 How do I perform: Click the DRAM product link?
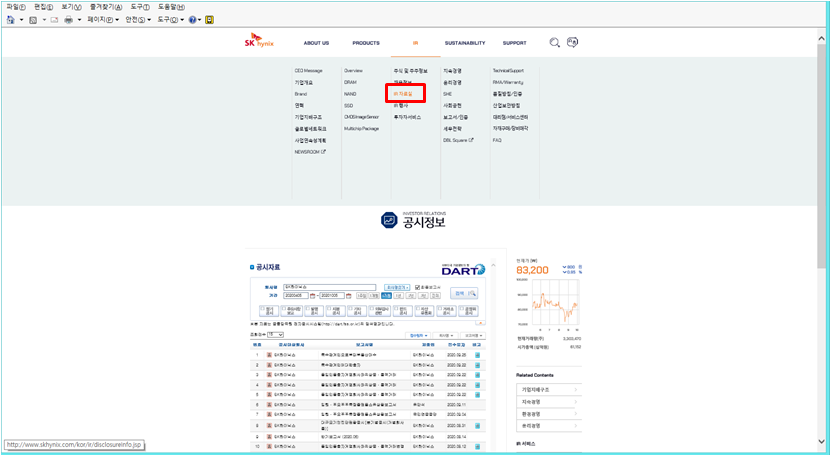click(x=350, y=82)
